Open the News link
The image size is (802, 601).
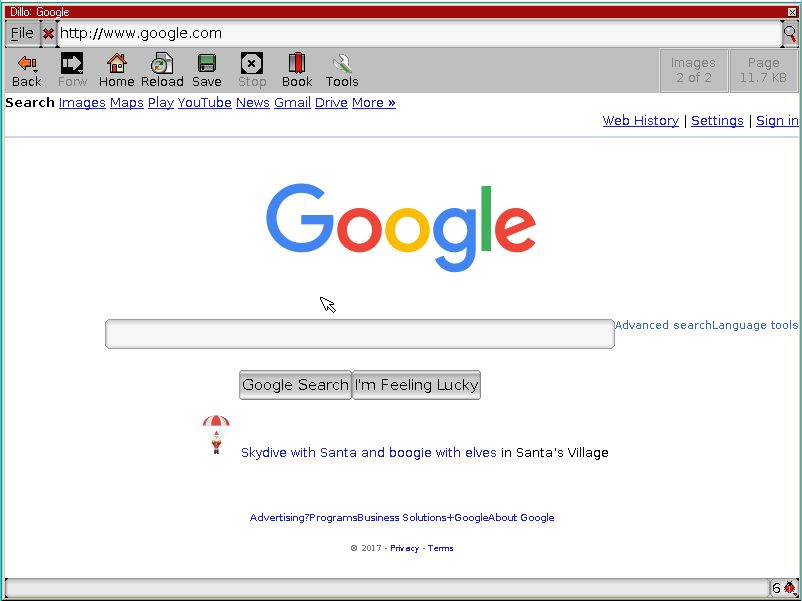(x=253, y=103)
